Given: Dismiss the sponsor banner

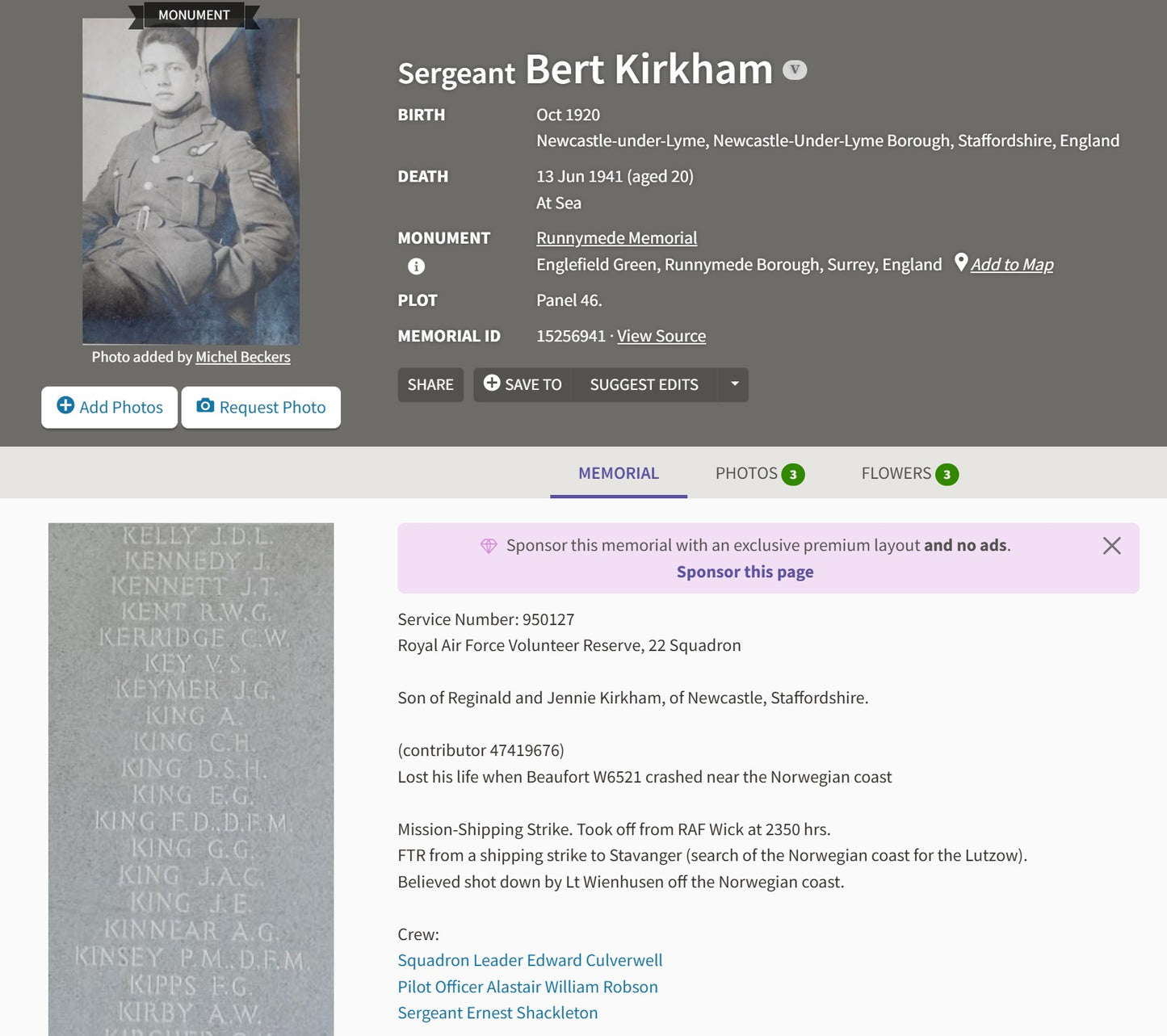Looking at the screenshot, I should pyautogui.click(x=1112, y=546).
